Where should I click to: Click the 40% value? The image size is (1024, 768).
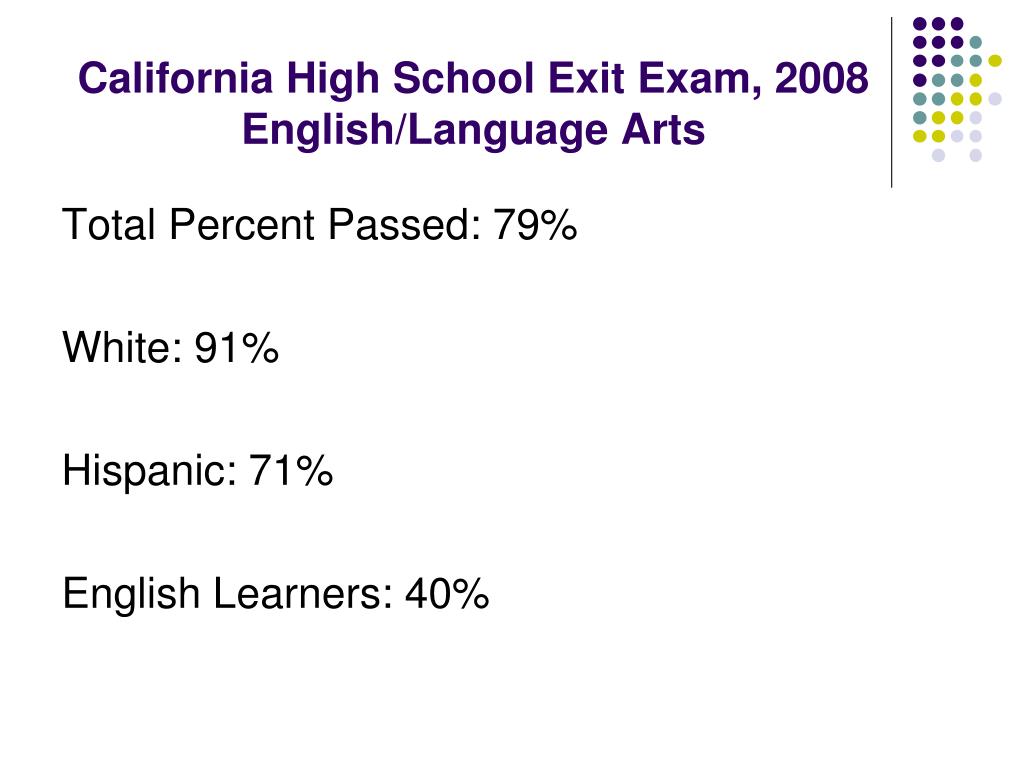[x=447, y=594]
